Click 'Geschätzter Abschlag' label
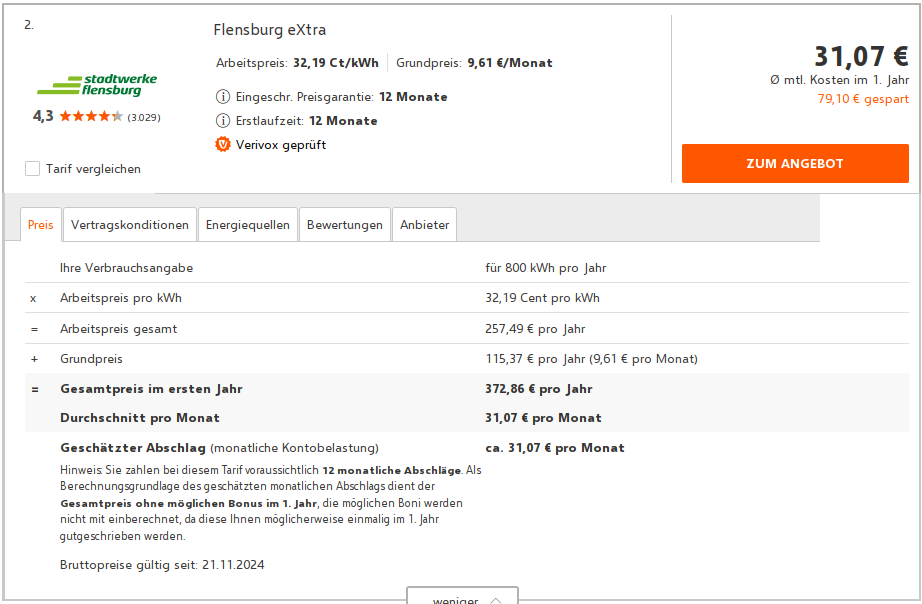 pyautogui.click(x=133, y=448)
